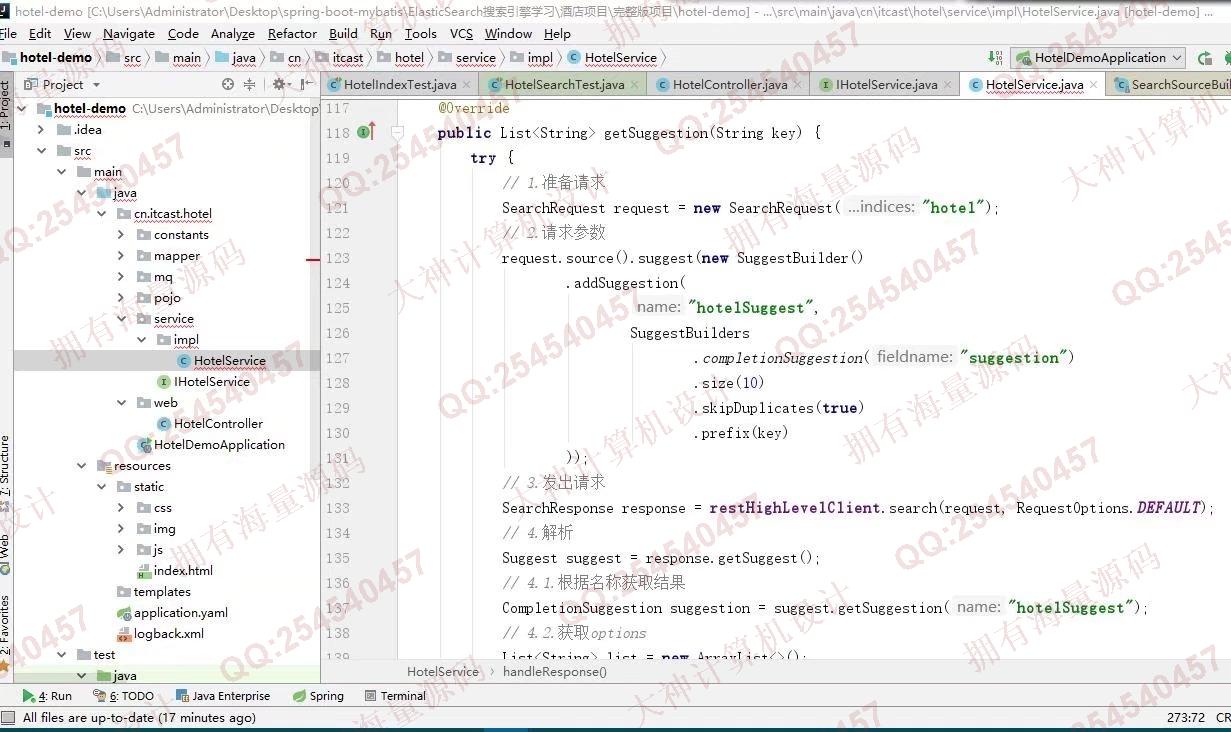Close HotelService.java tab
This screenshot has width=1231, height=732.
[1094, 85]
